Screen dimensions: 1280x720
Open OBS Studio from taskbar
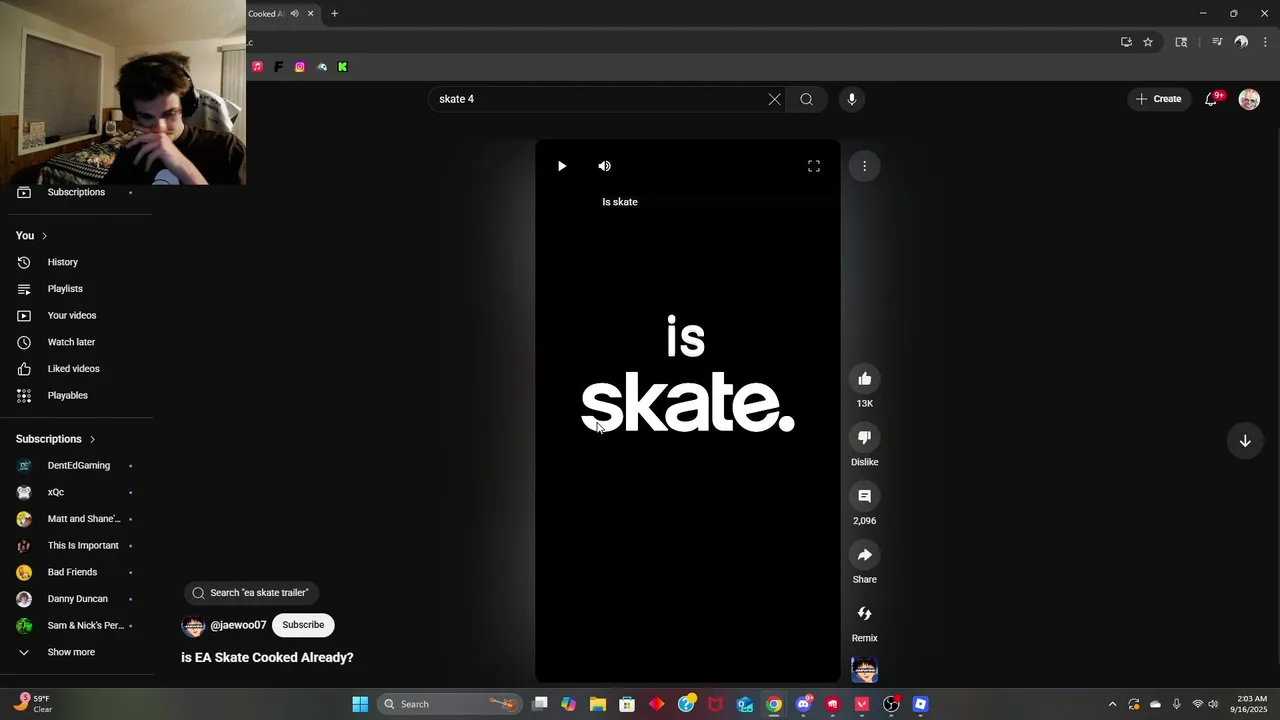891,704
